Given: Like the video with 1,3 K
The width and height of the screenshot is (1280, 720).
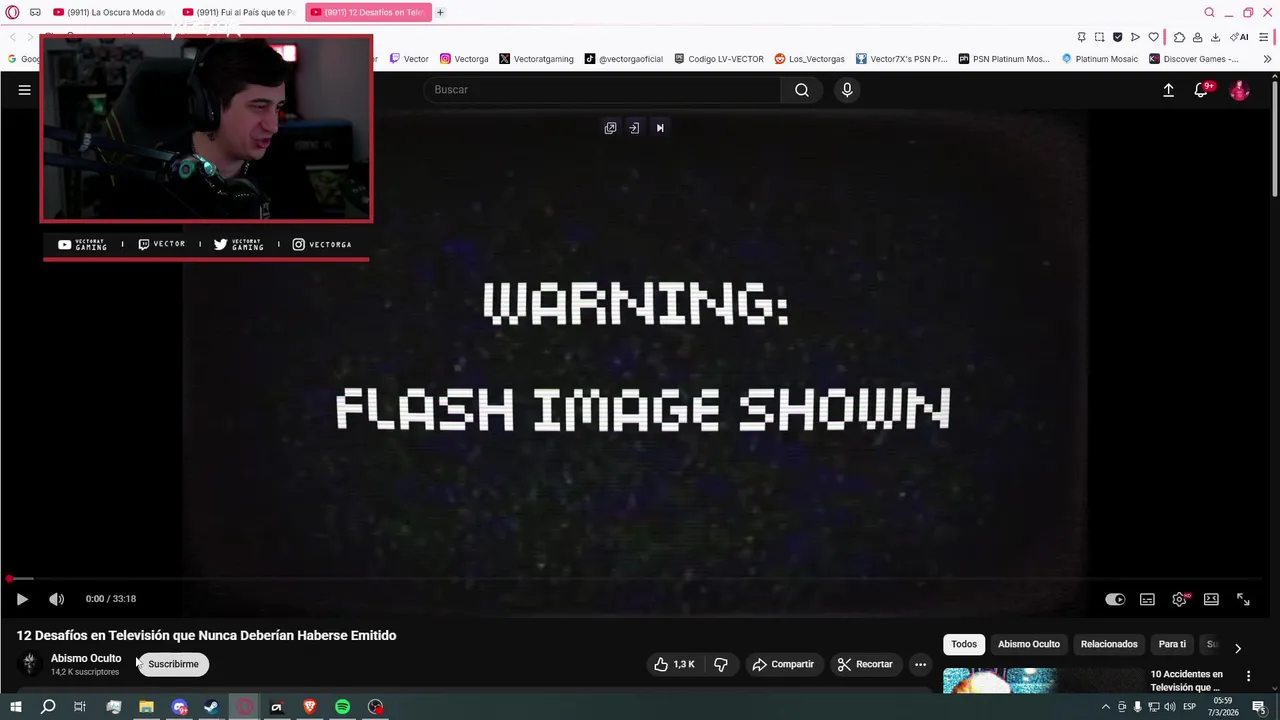Looking at the screenshot, I should [x=674, y=664].
